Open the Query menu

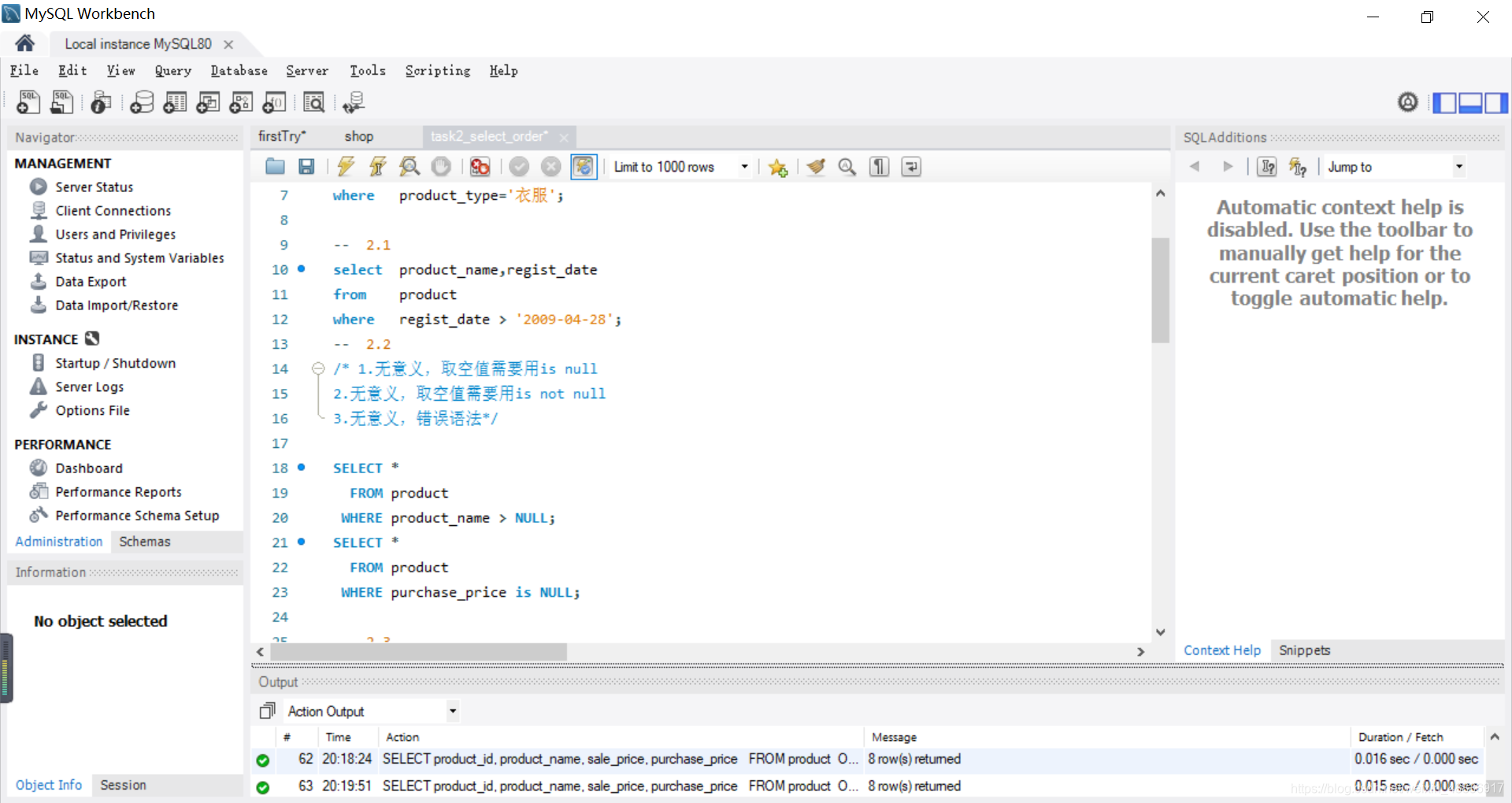click(172, 71)
